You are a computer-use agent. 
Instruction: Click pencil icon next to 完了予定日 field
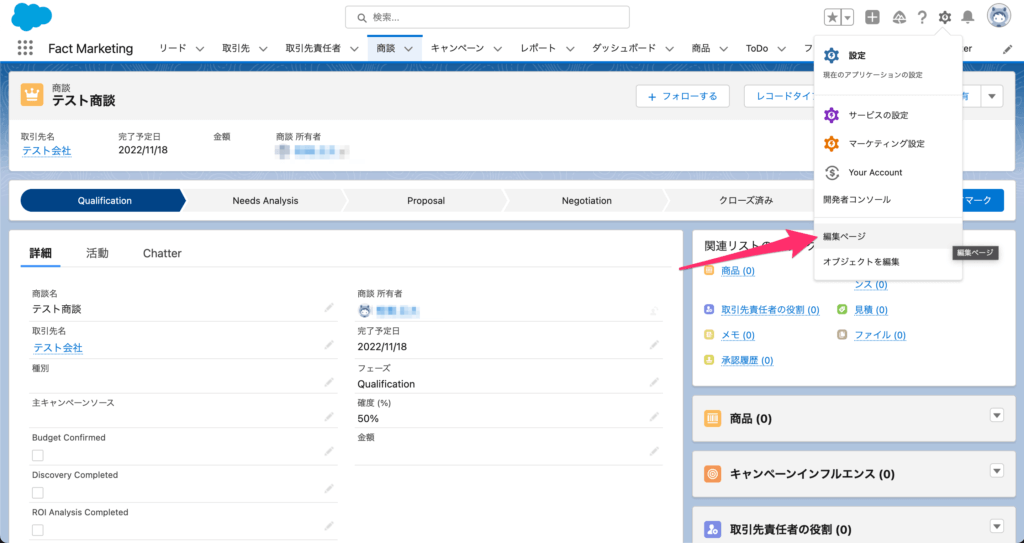coord(654,345)
